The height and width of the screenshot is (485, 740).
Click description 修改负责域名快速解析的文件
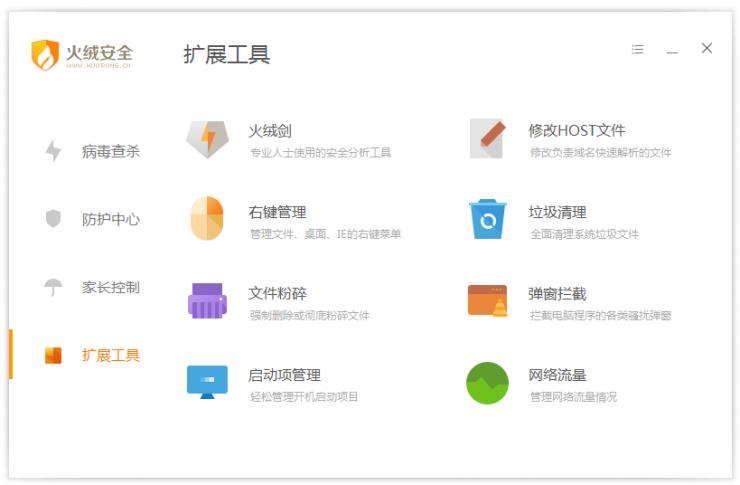point(601,152)
